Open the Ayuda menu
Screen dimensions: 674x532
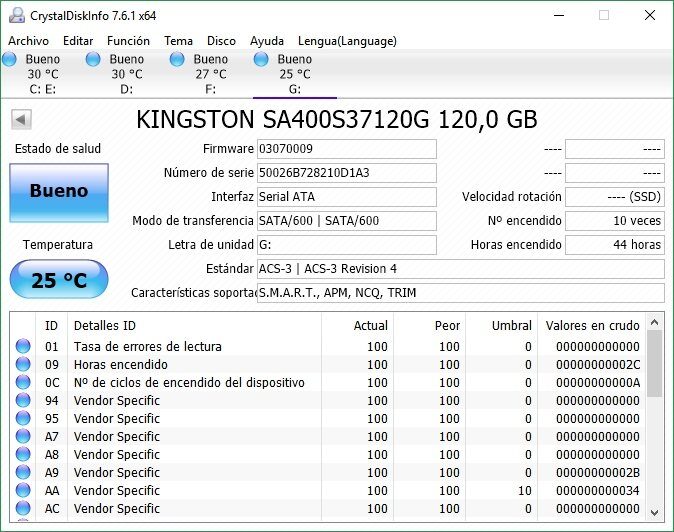pyautogui.click(x=267, y=41)
